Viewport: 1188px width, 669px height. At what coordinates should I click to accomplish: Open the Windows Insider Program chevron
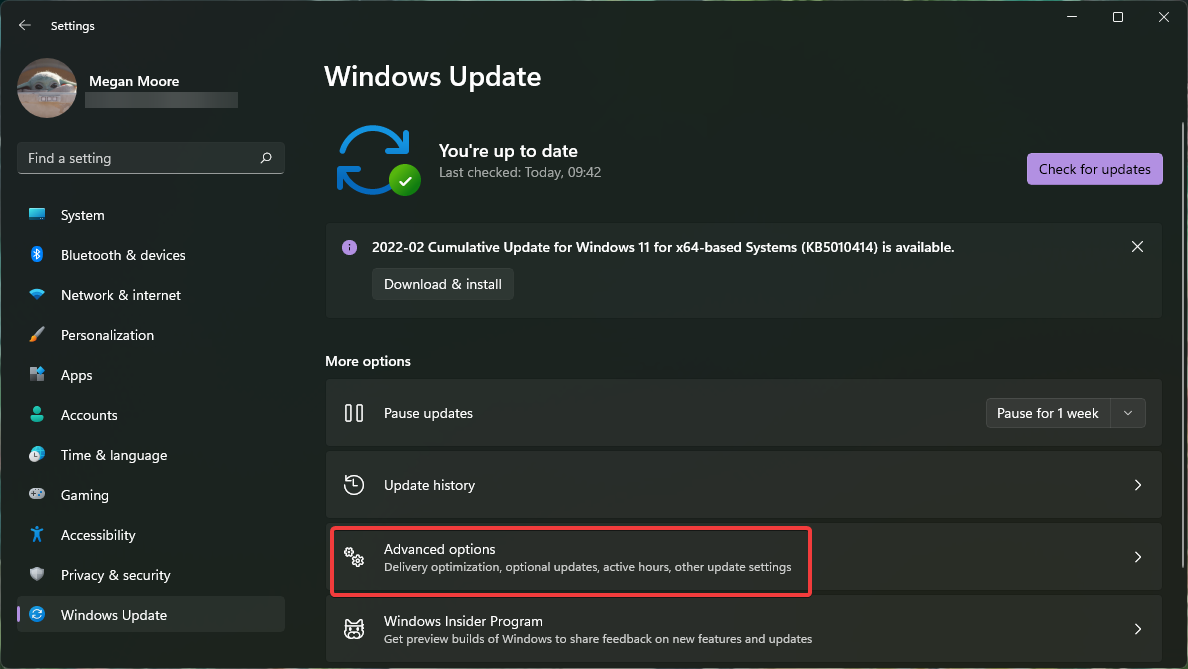click(1137, 629)
